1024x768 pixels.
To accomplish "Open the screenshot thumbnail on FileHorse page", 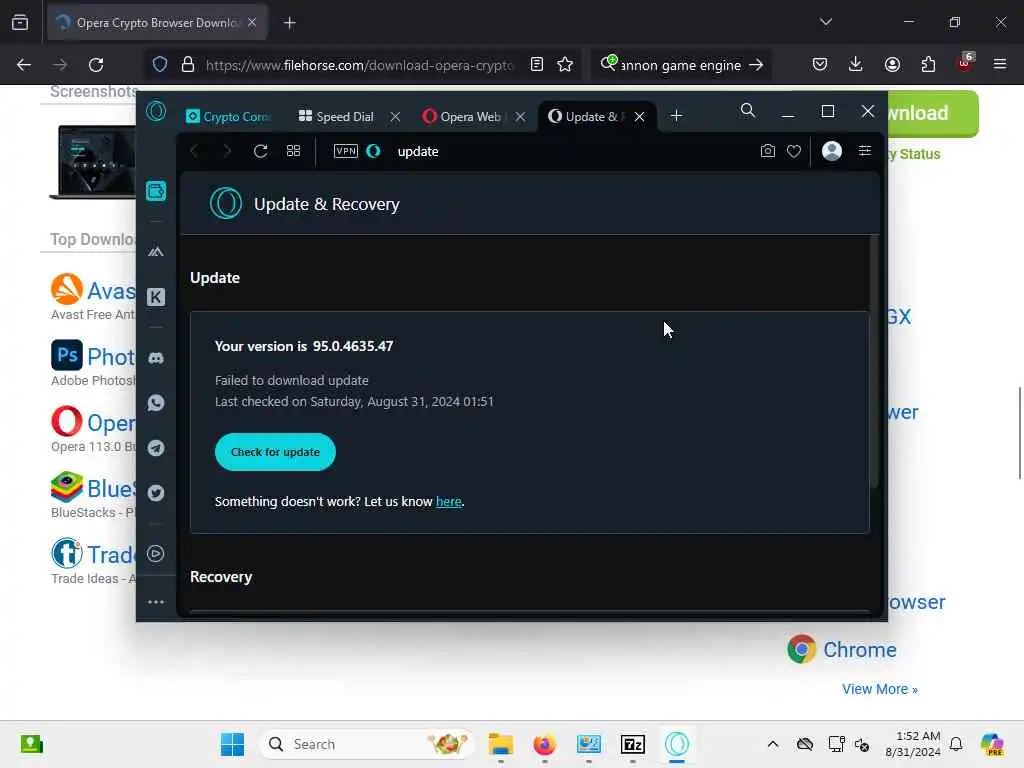I will tap(93, 162).
